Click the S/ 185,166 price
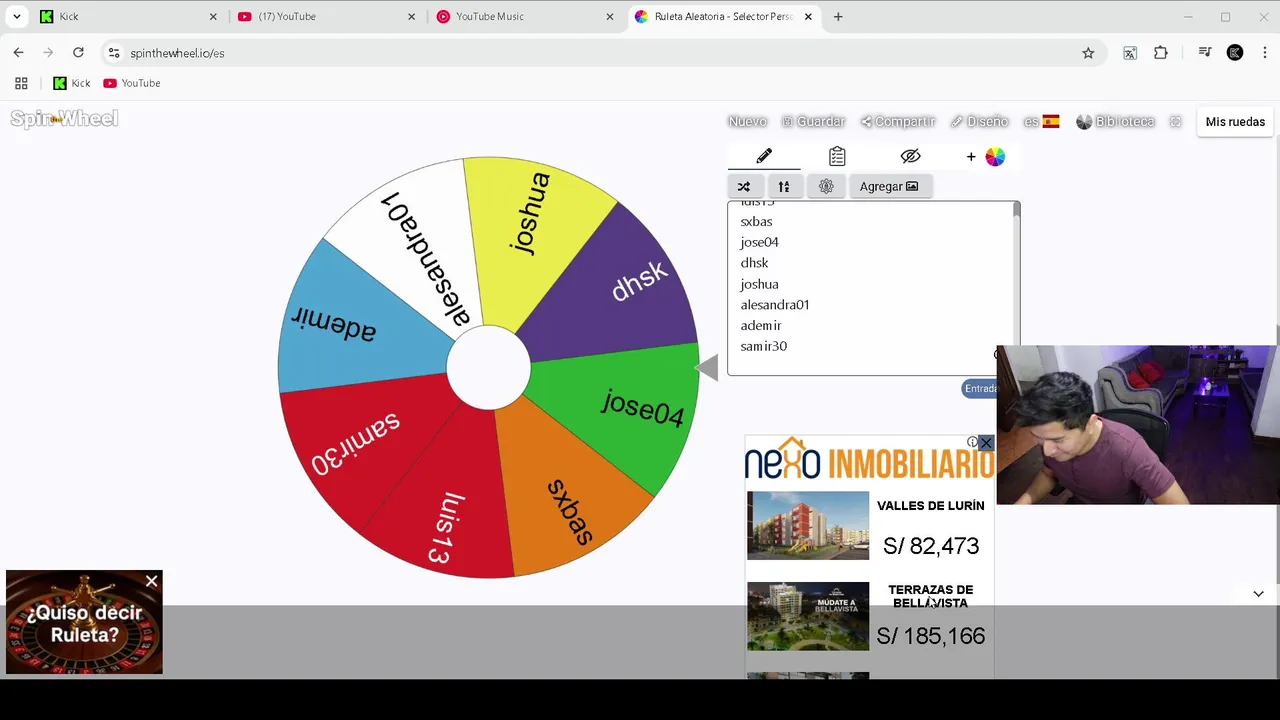The height and width of the screenshot is (720, 1280). (x=931, y=636)
